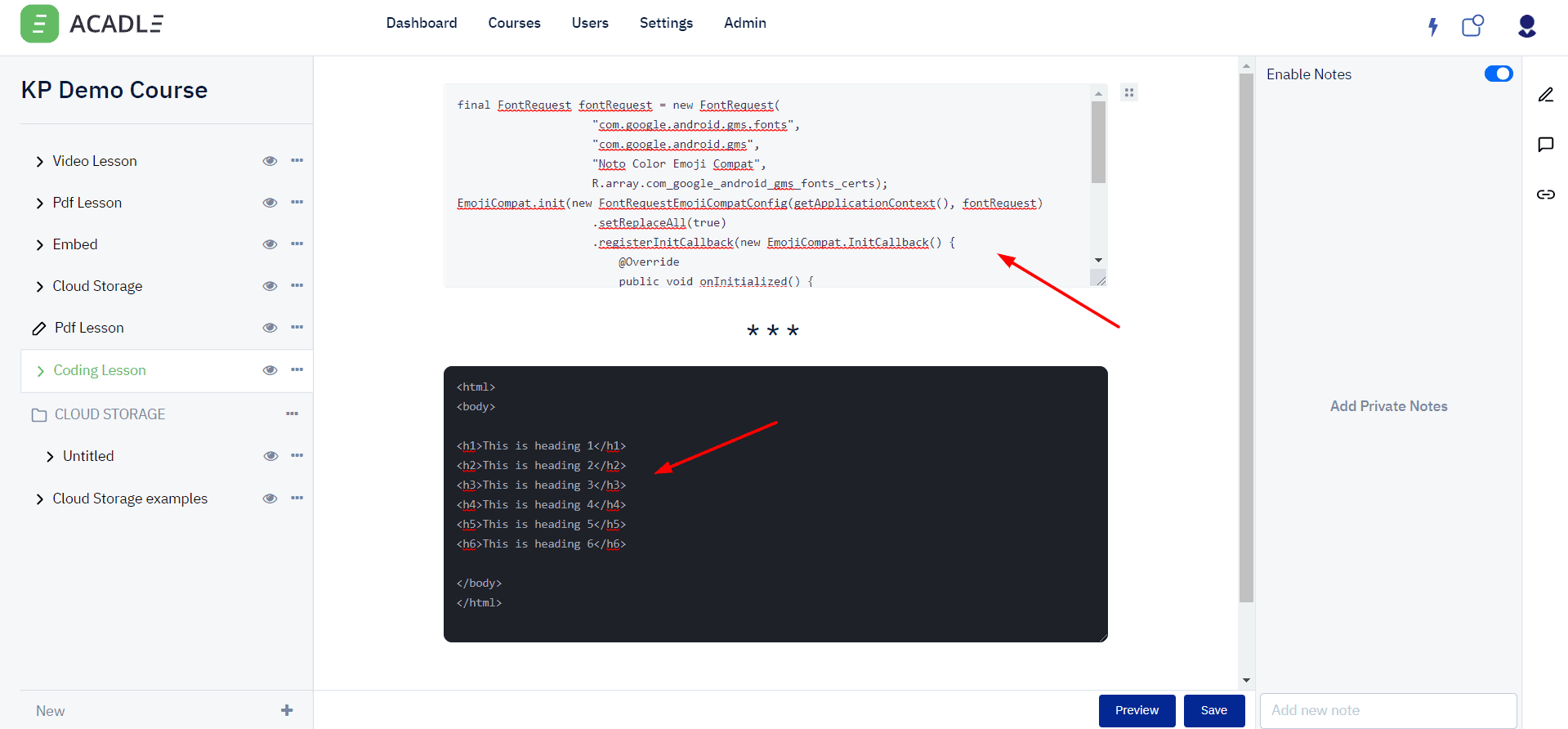Go to the Courses menu
This screenshot has width=1568, height=729.
pos(514,23)
